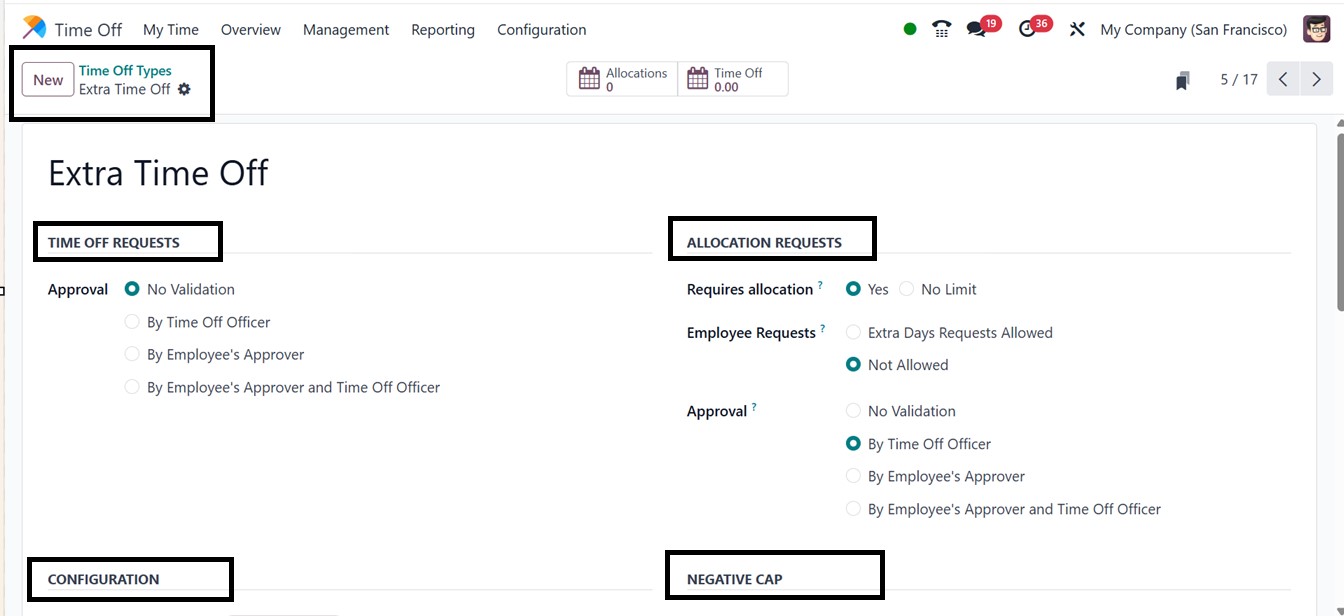The width and height of the screenshot is (1344, 616).
Task: Select By Time Off Officer under Time Off Requests
Action: tap(132, 322)
